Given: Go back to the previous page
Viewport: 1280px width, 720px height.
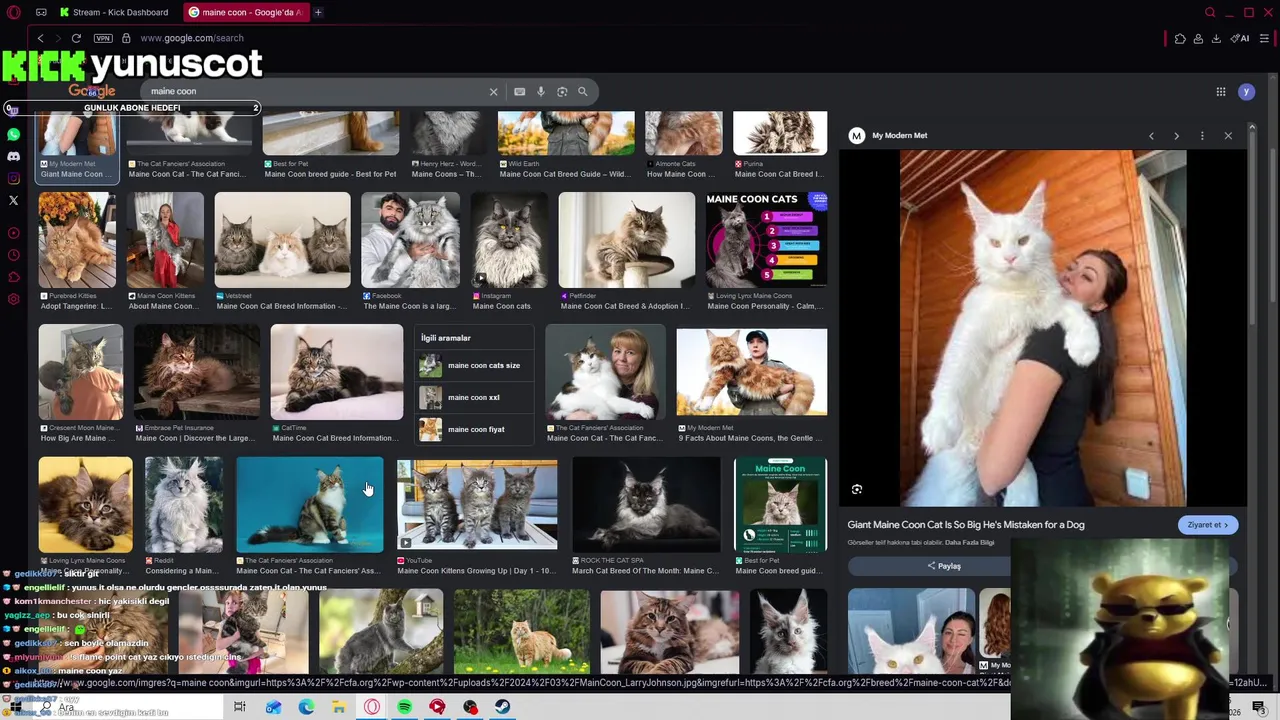Looking at the screenshot, I should coord(40,38).
